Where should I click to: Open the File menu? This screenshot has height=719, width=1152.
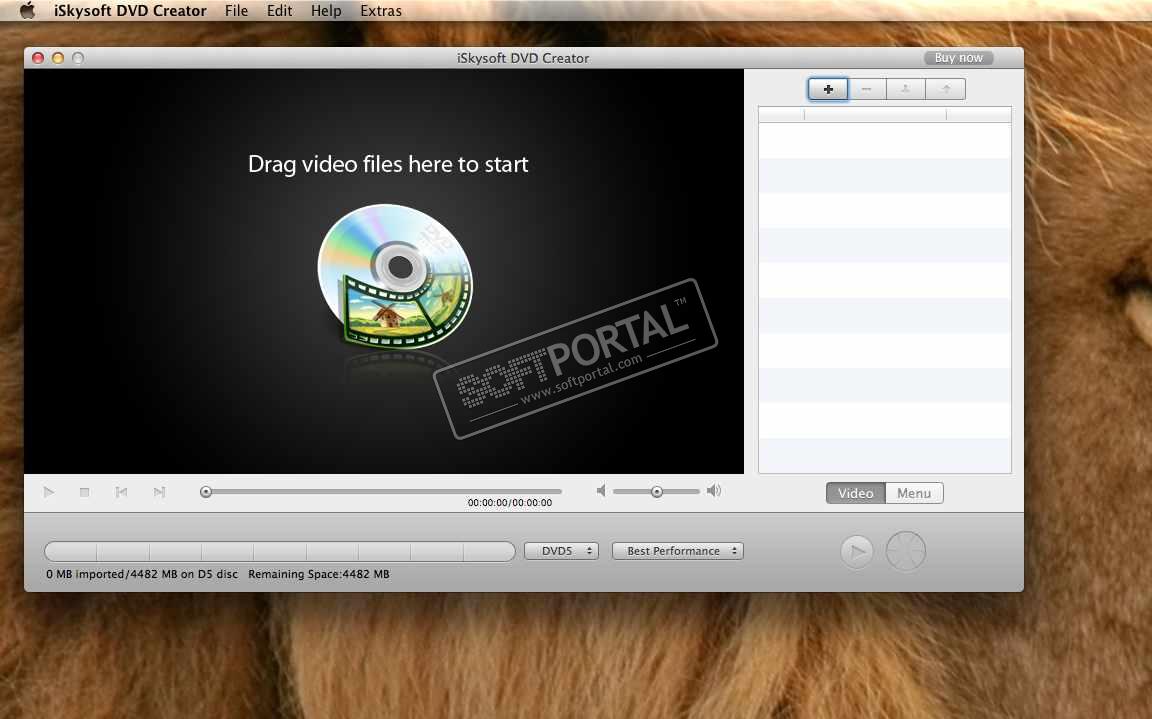[x=236, y=11]
